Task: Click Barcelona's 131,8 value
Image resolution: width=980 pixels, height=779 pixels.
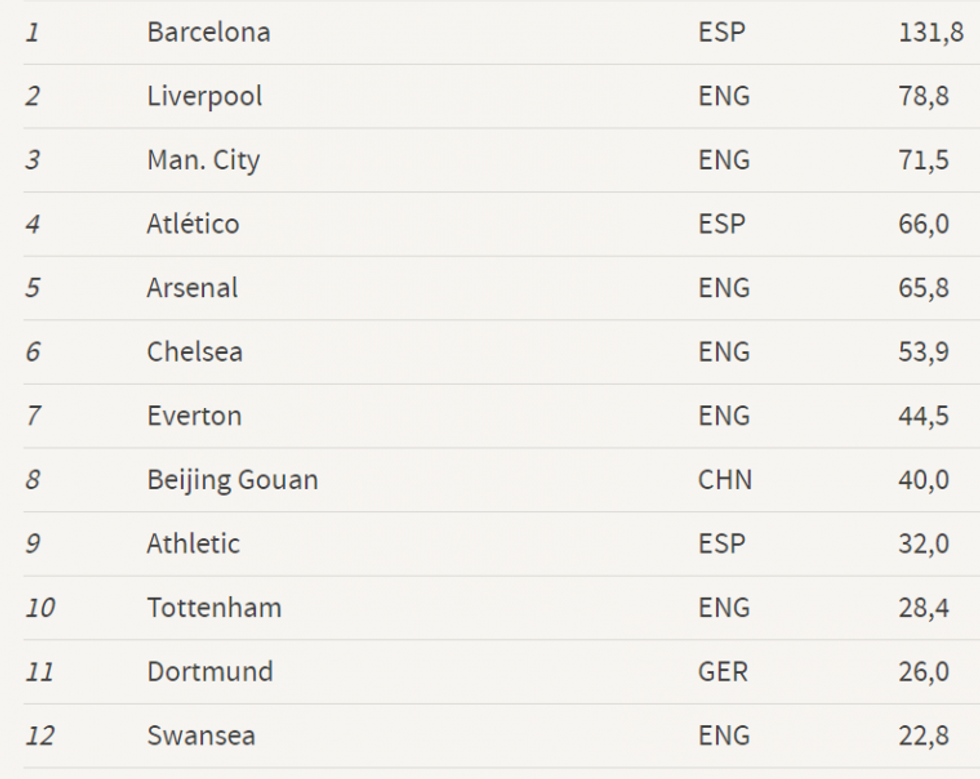Action: (930, 32)
